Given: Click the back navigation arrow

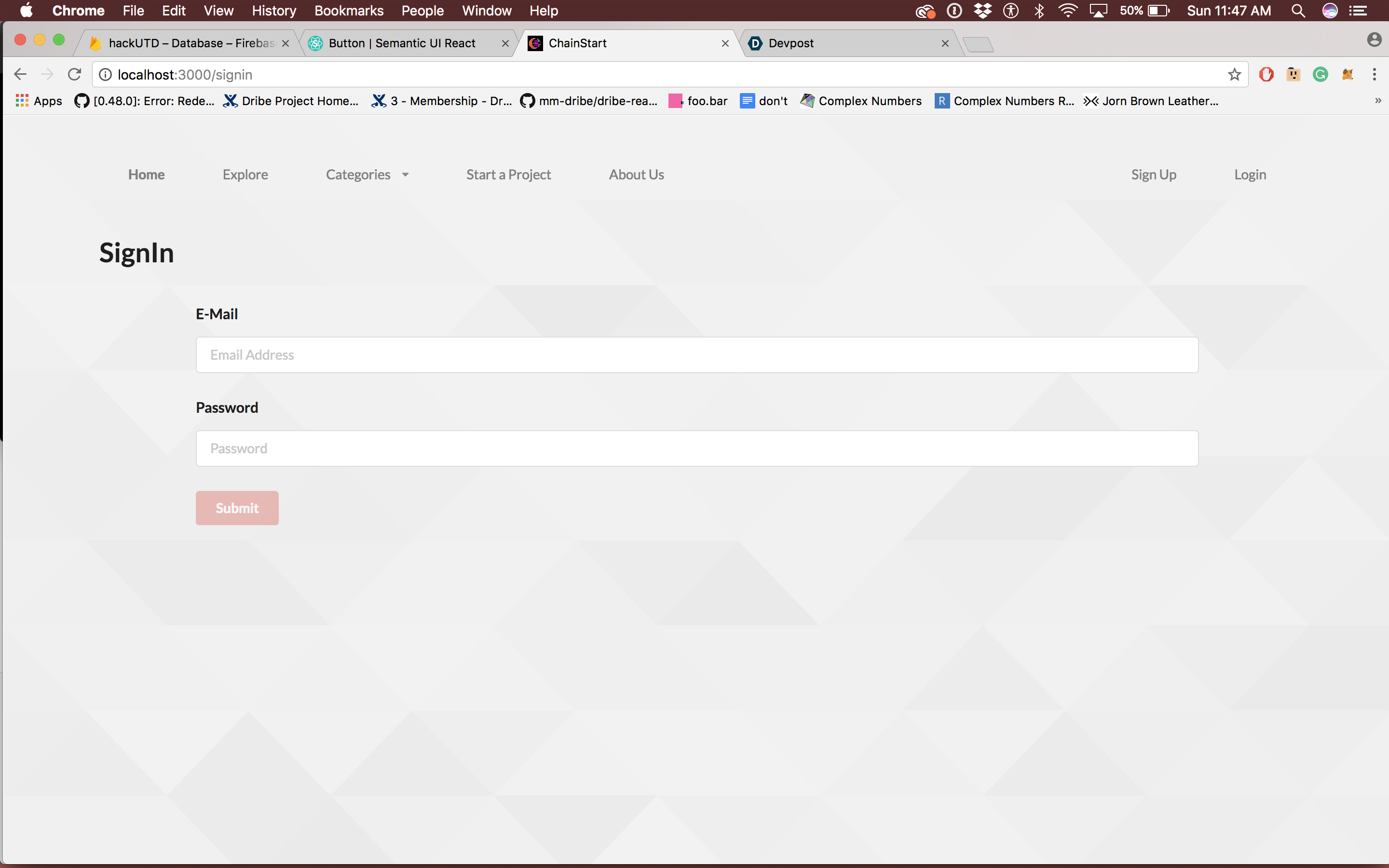Looking at the screenshot, I should 20,75.
